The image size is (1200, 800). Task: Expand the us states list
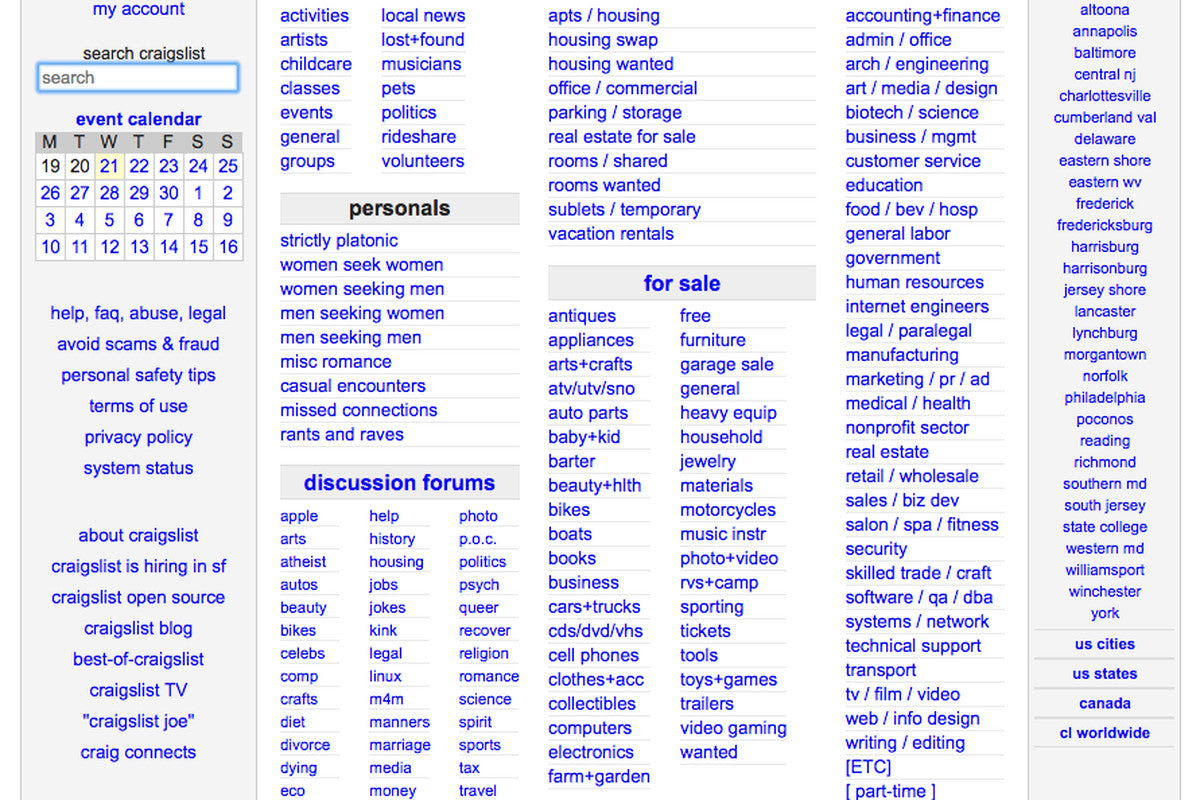click(x=1105, y=674)
